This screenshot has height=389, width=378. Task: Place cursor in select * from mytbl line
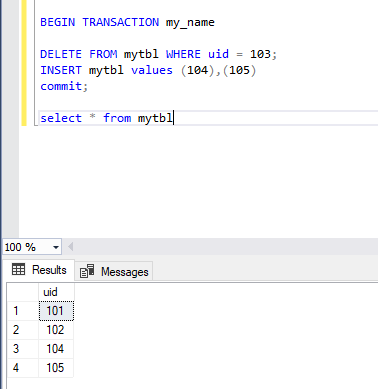tap(107, 118)
